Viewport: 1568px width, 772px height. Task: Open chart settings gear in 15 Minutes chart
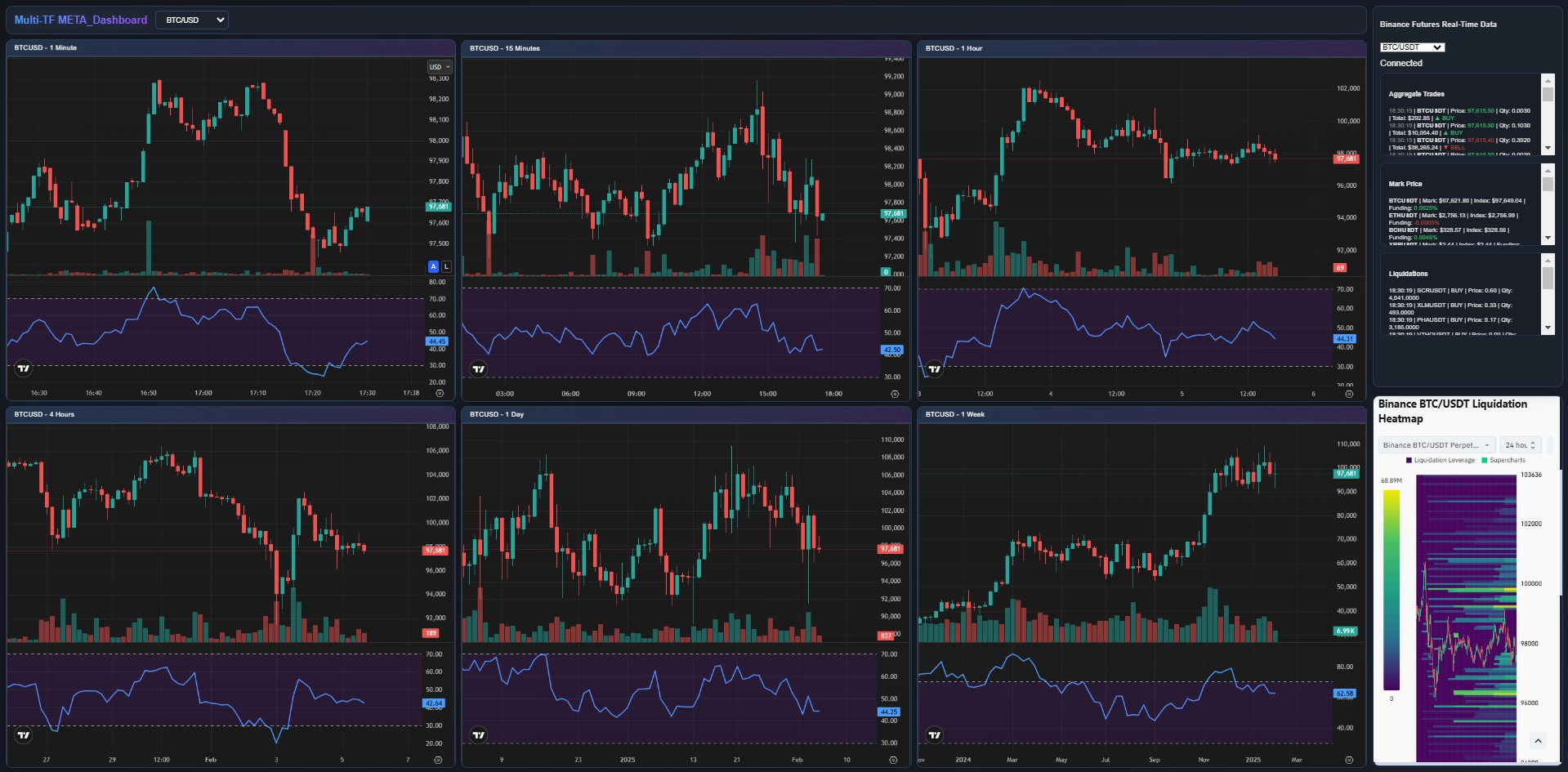(895, 394)
